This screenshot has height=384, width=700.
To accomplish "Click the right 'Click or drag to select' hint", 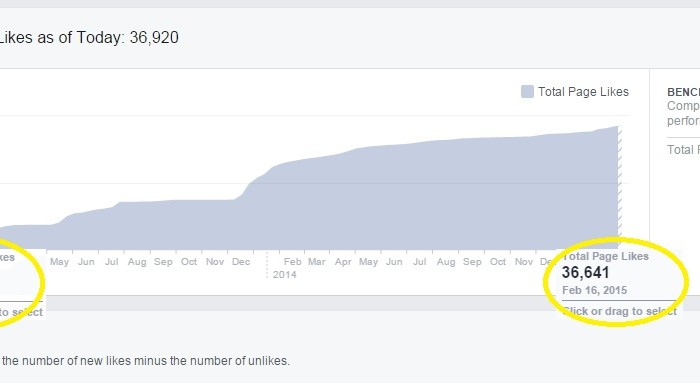I will tap(620, 311).
